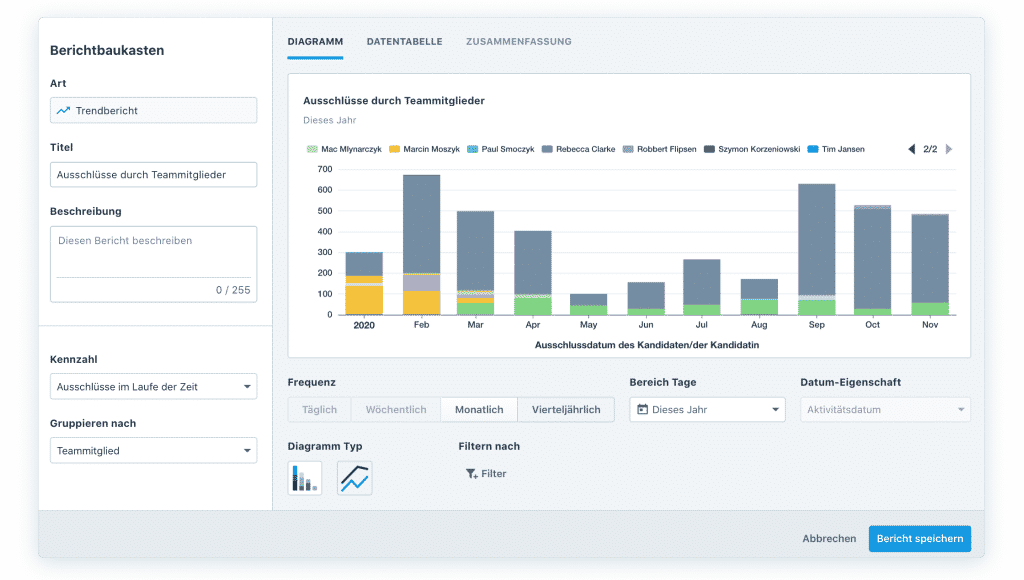
Task: Toggle the Rebecca Clarke legend series
Action: coord(583,149)
